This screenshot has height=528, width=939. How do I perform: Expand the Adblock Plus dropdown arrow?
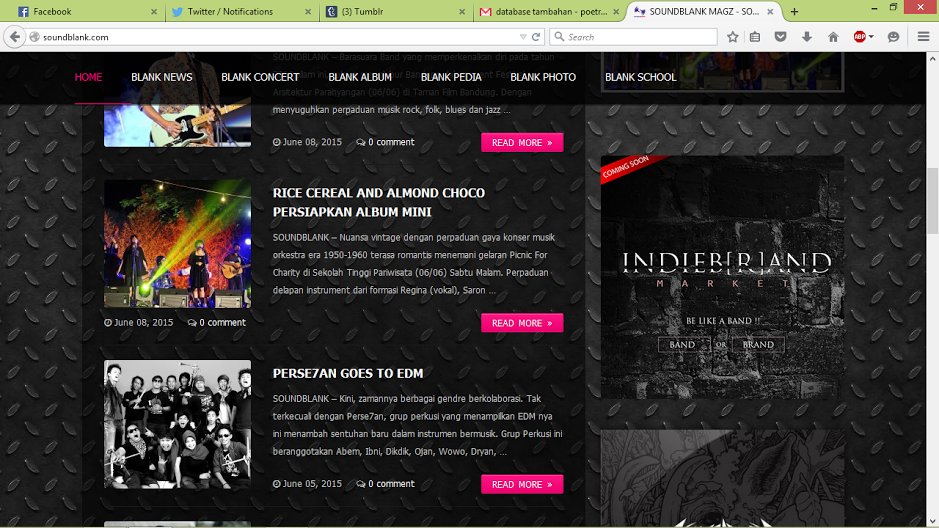click(x=871, y=37)
